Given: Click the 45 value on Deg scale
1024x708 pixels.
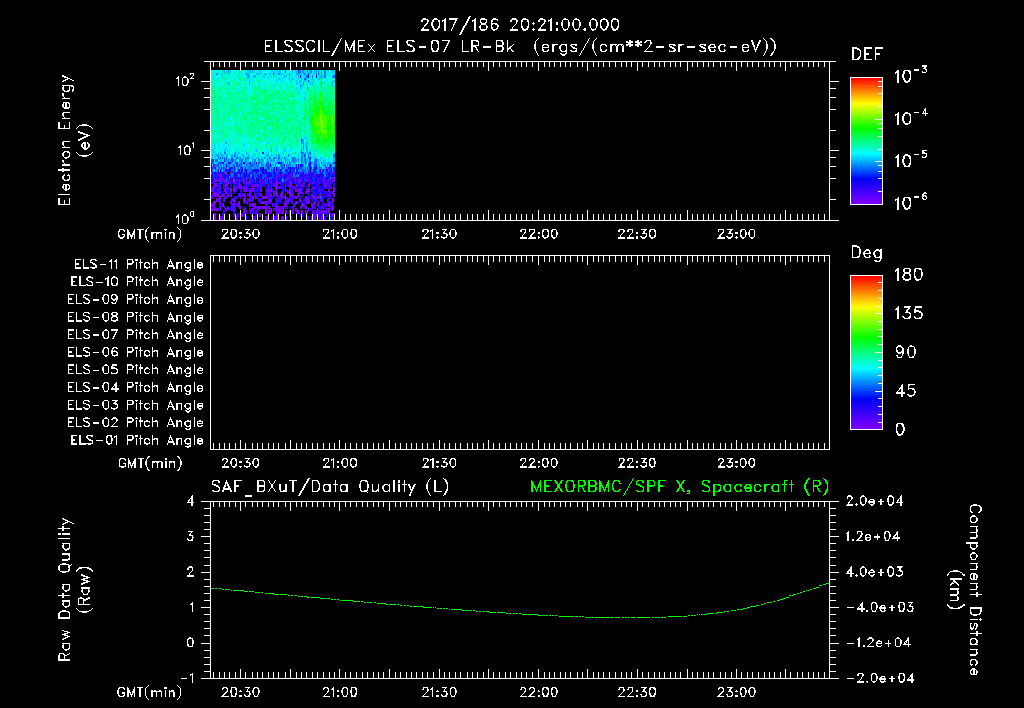Looking at the screenshot, I should [x=906, y=391].
